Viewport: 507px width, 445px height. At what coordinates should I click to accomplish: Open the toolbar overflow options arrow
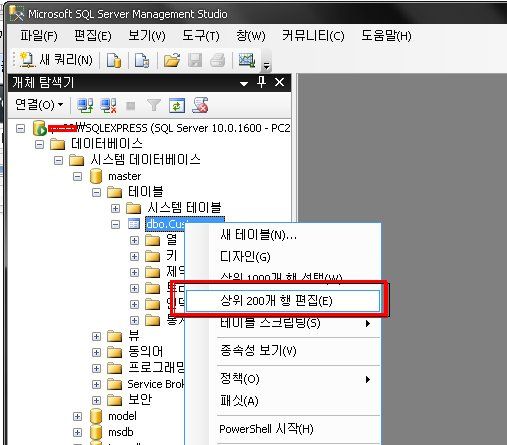point(266,66)
